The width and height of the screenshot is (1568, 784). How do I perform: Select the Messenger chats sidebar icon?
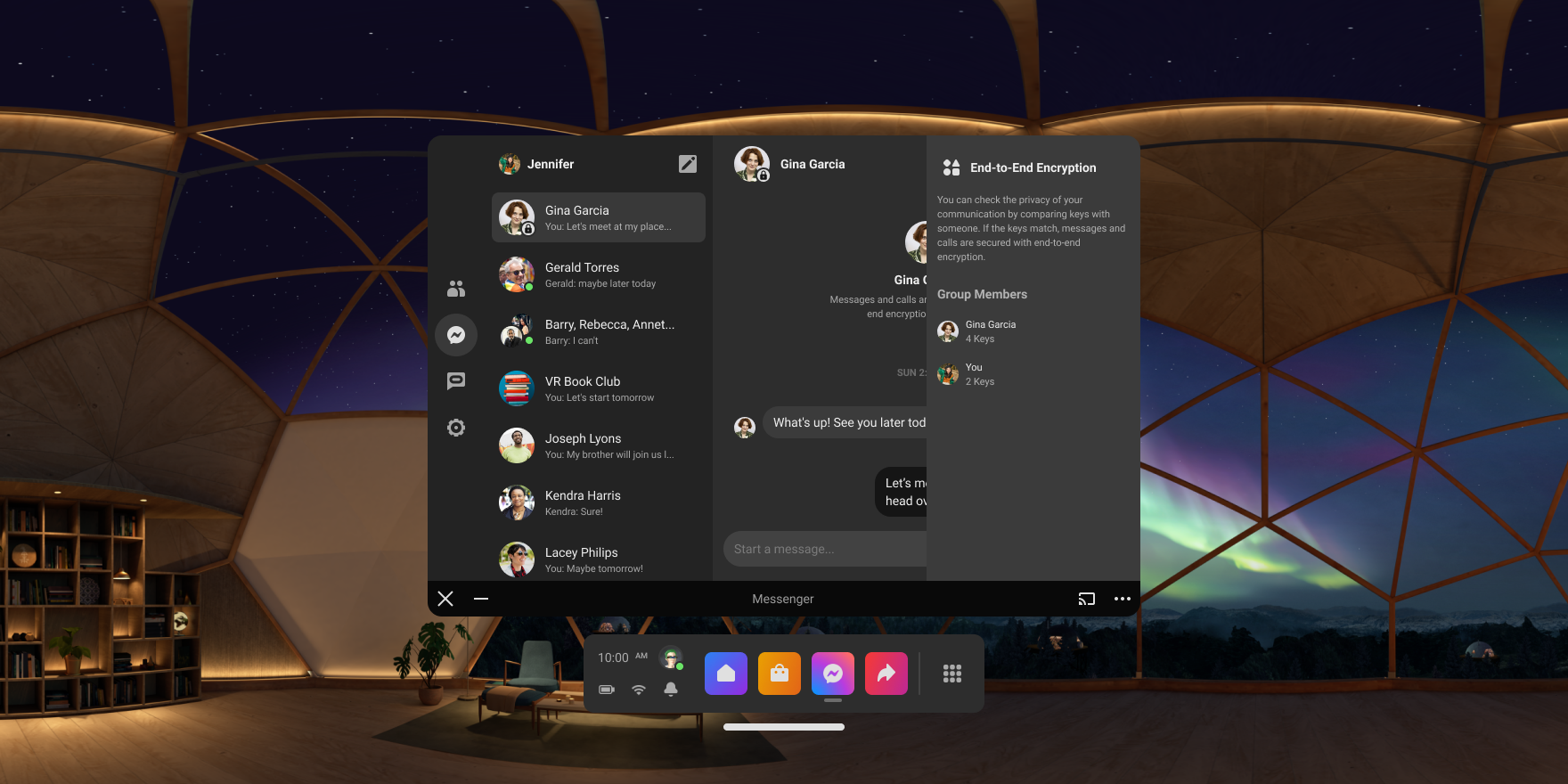[x=456, y=335]
